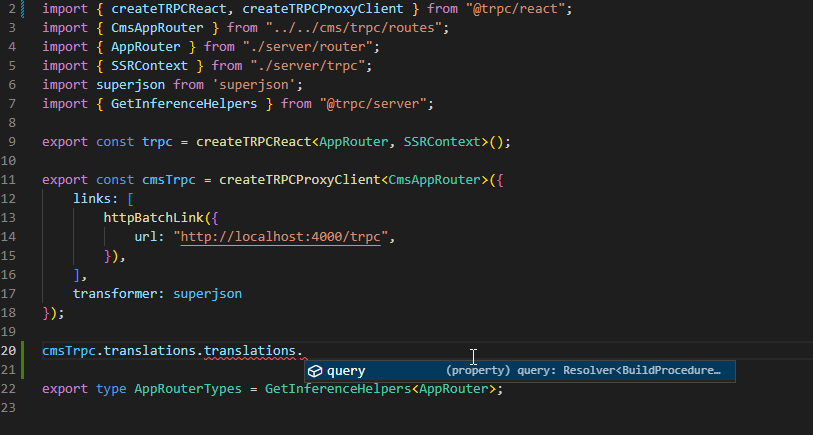Click the "../../cms/trpc/routes" import path
Screen dimensions: 813x435
tap(353, 27)
